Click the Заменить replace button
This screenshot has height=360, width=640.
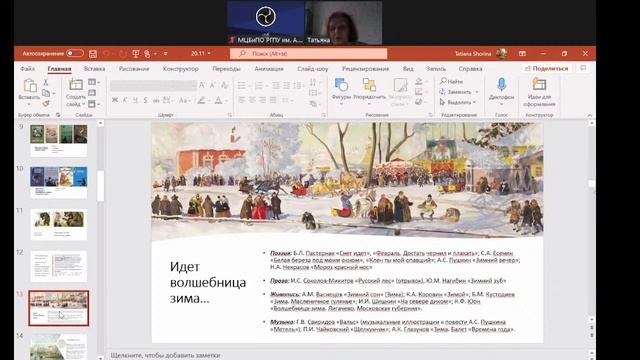456,92
